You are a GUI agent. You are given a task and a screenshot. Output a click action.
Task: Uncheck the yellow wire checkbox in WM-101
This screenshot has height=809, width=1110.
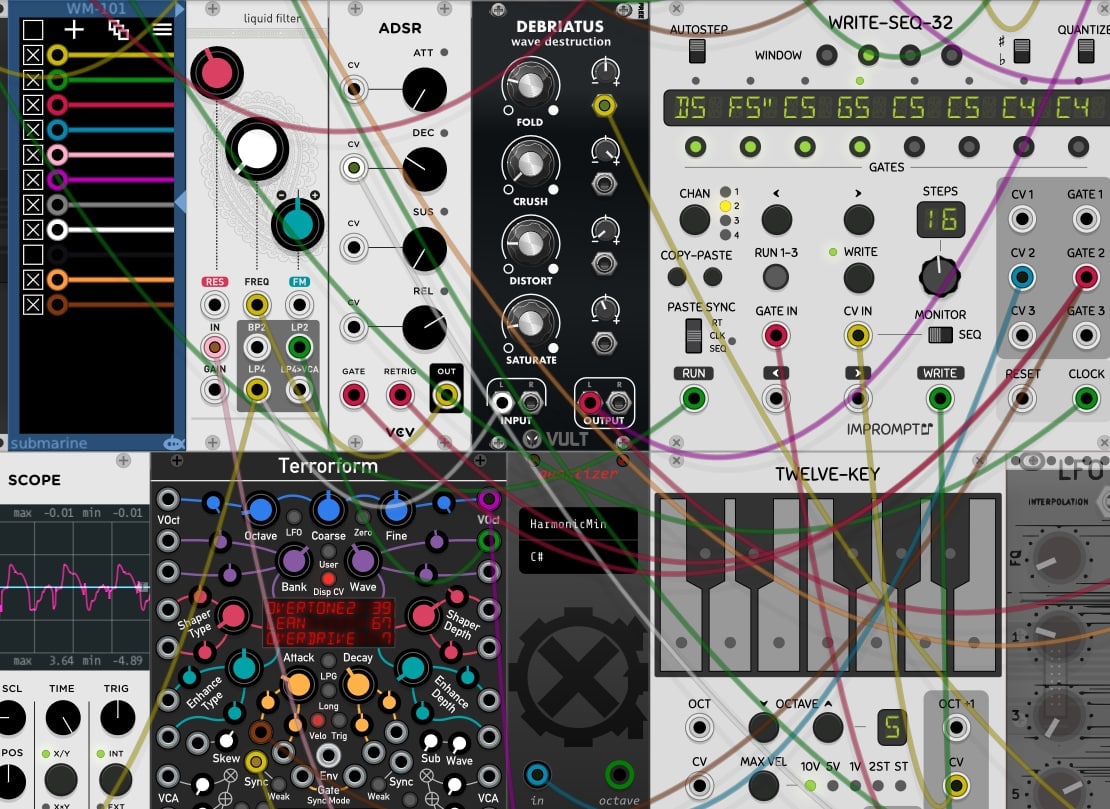click(x=33, y=55)
